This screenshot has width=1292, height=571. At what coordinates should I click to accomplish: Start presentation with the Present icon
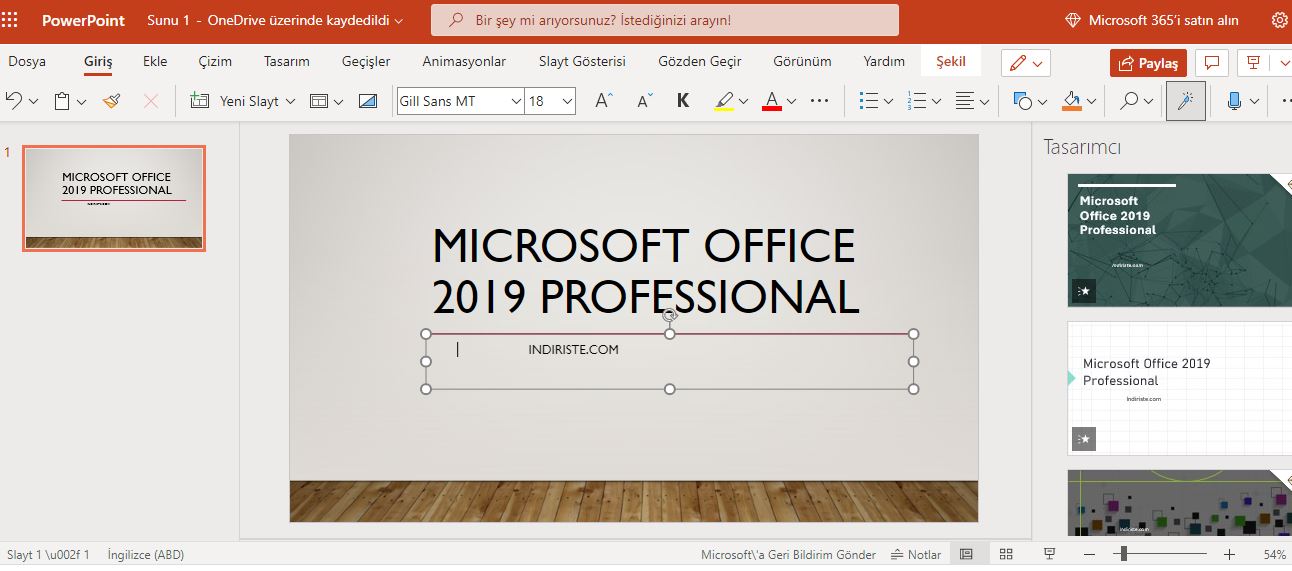(x=1252, y=63)
